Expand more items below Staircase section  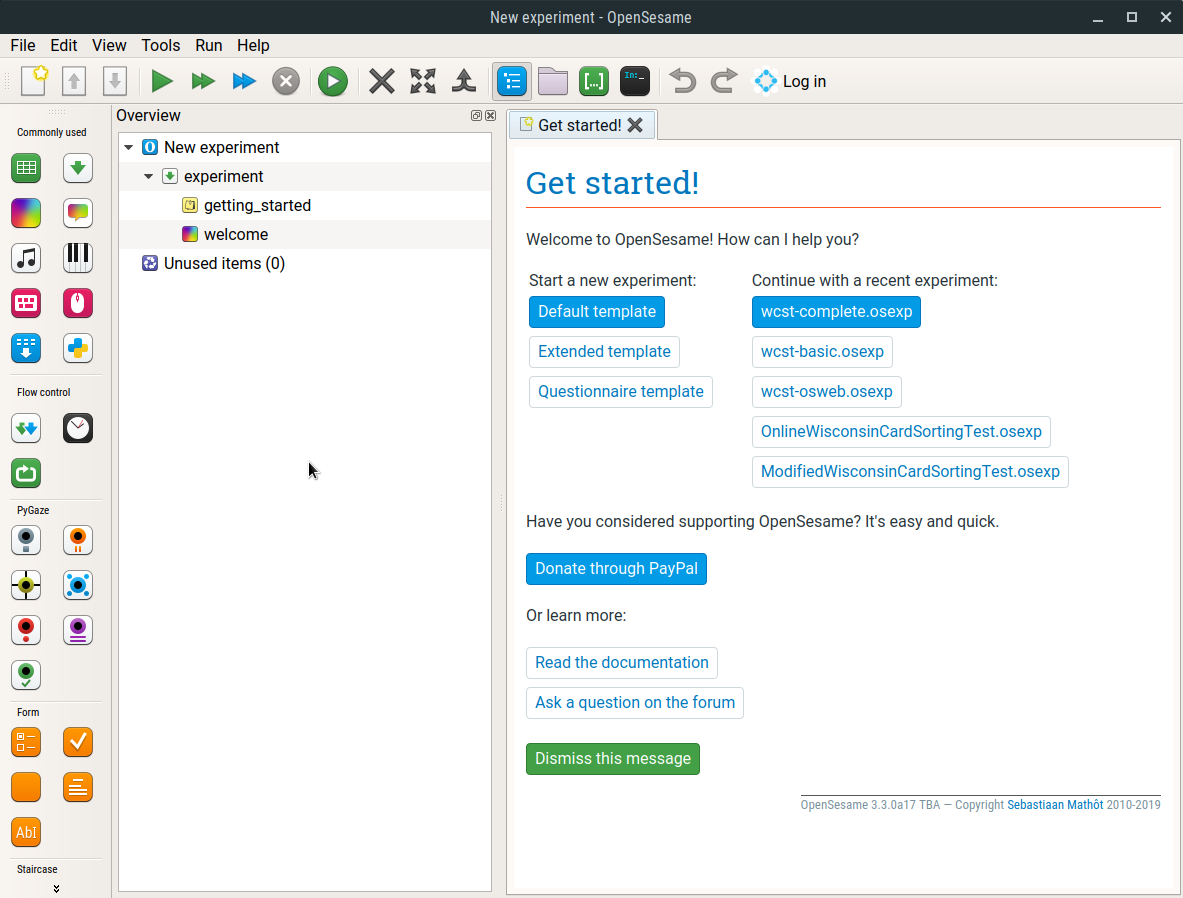point(57,889)
